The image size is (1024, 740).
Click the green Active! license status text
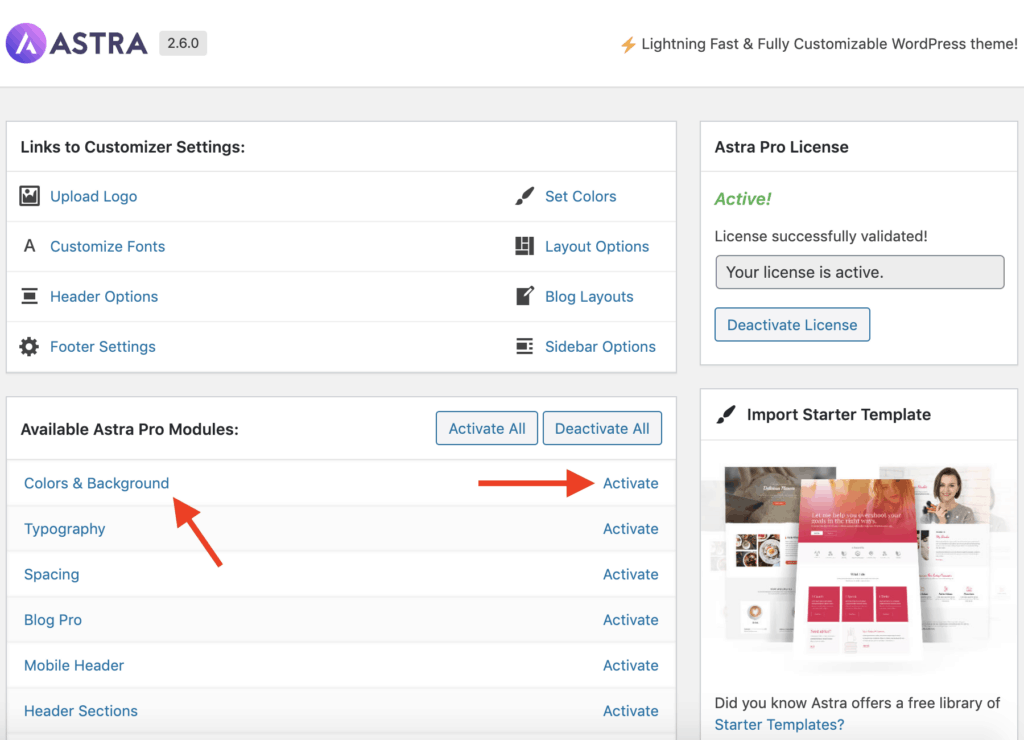[x=743, y=199]
